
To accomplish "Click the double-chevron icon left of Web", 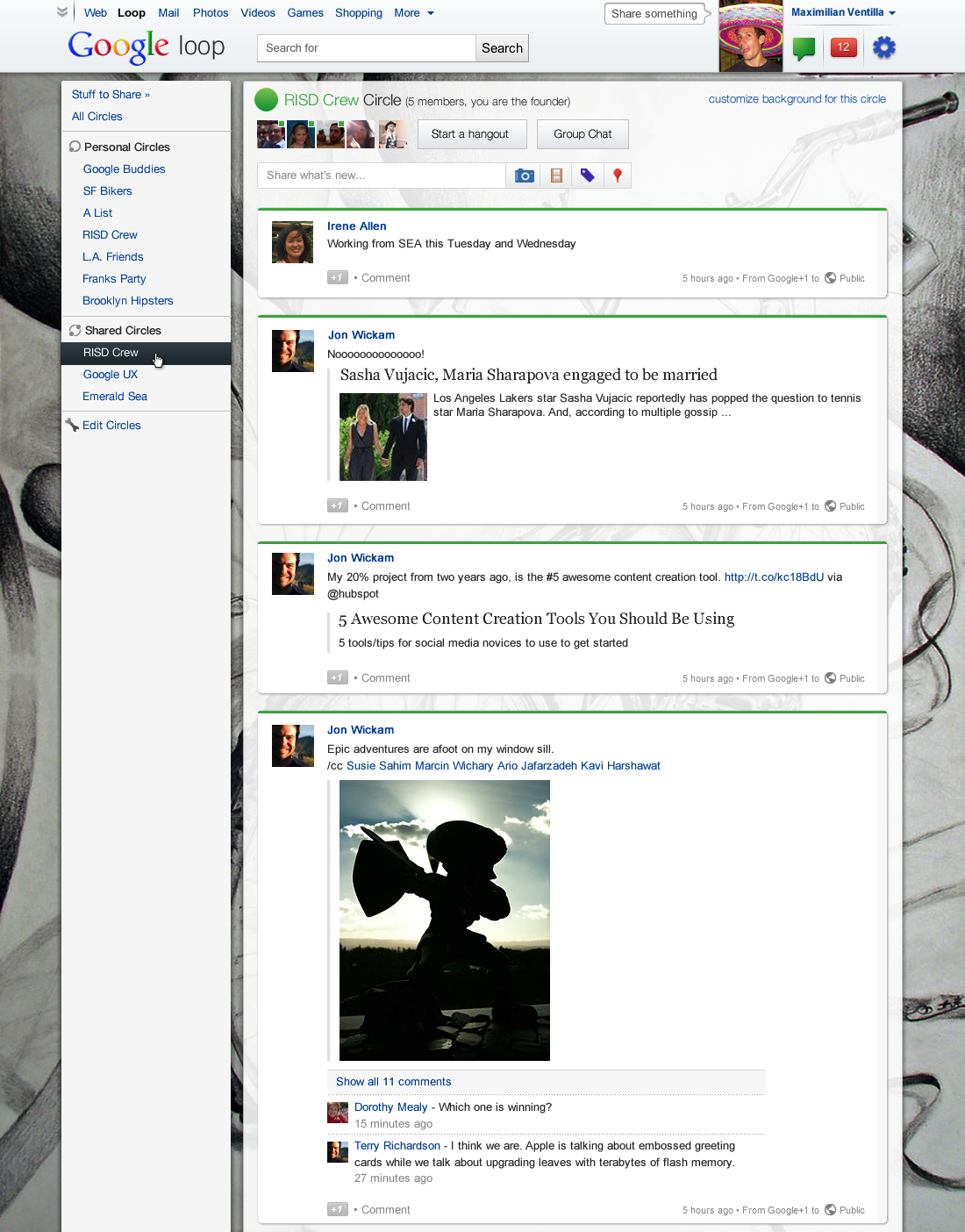I will pos(62,12).
